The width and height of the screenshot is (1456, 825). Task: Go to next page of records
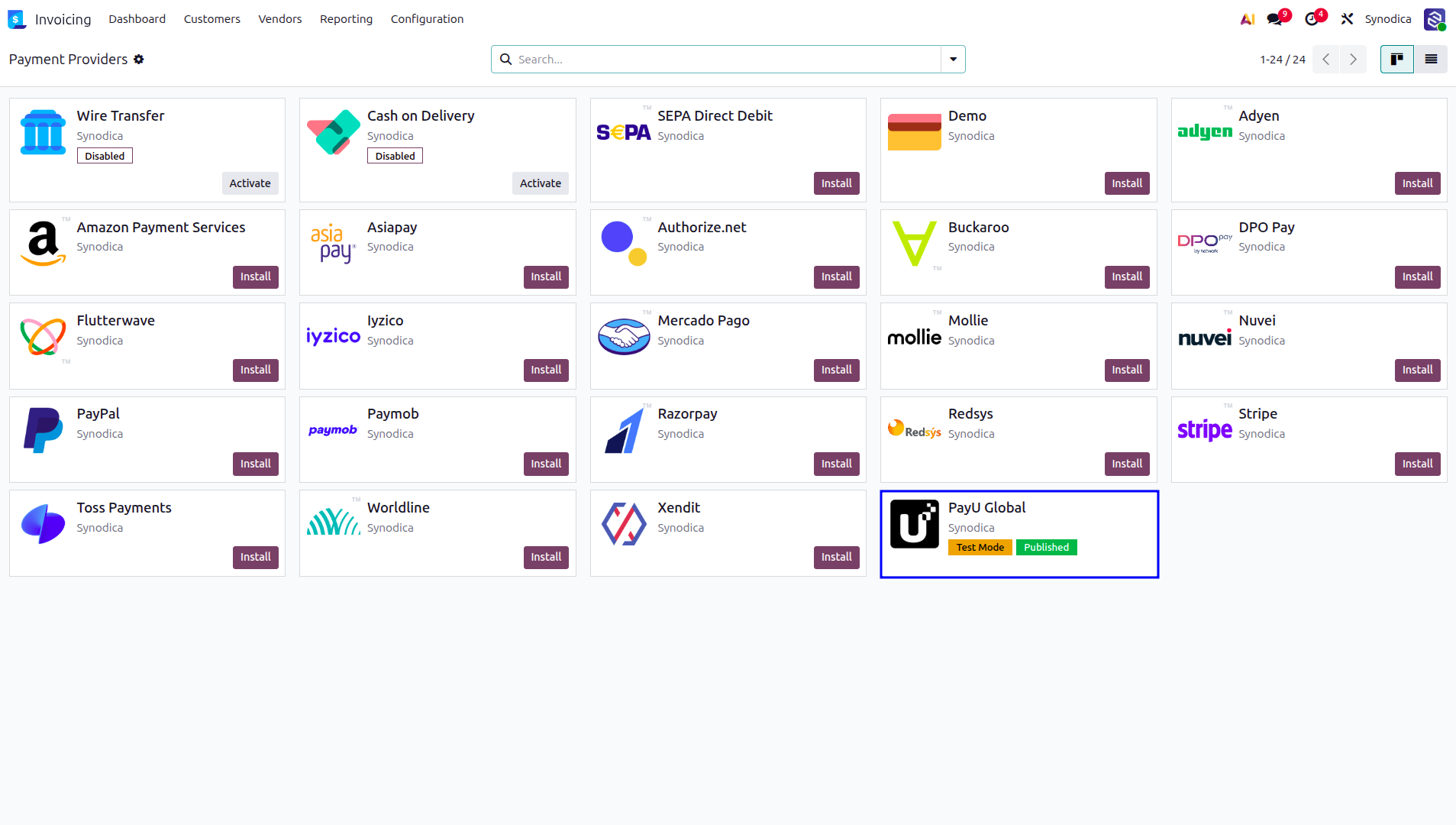(1353, 60)
